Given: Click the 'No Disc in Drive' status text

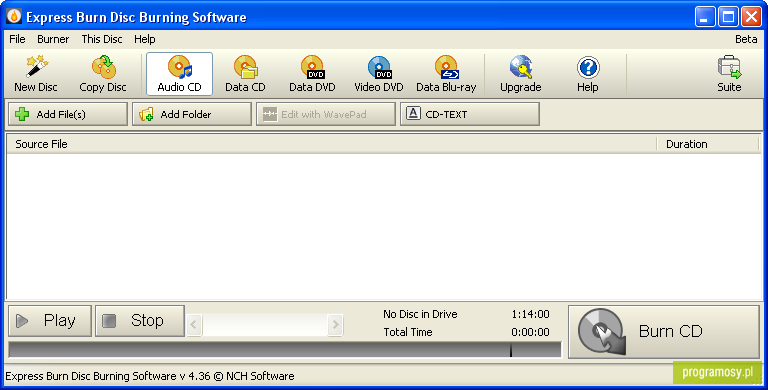Looking at the screenshot, I should tap(420, 315).
